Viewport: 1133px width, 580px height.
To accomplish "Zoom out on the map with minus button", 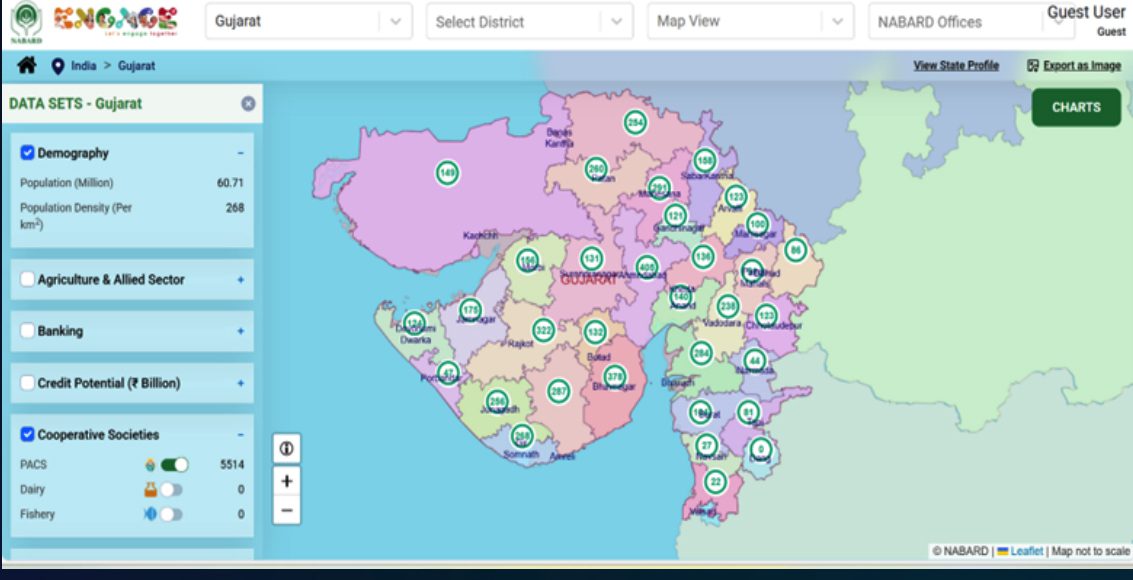I will (286, 511).
